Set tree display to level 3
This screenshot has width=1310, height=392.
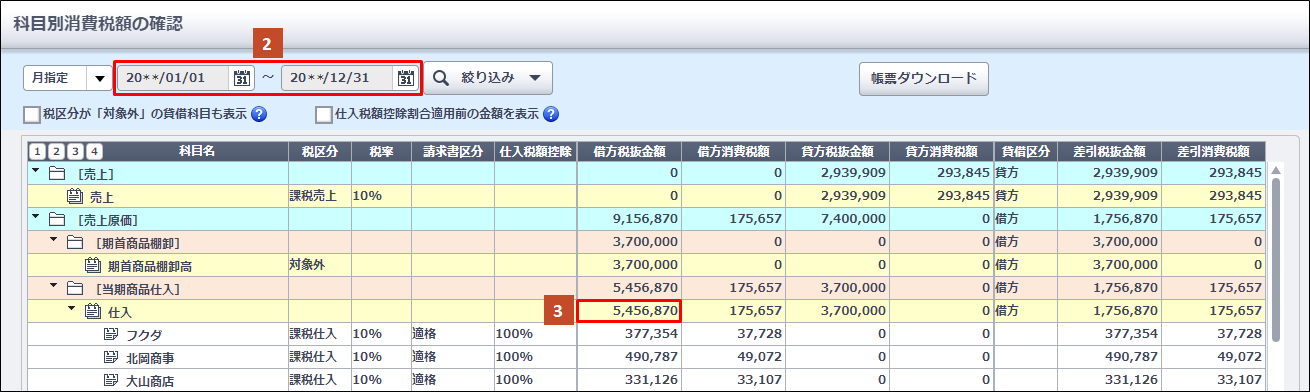(75, 152)
